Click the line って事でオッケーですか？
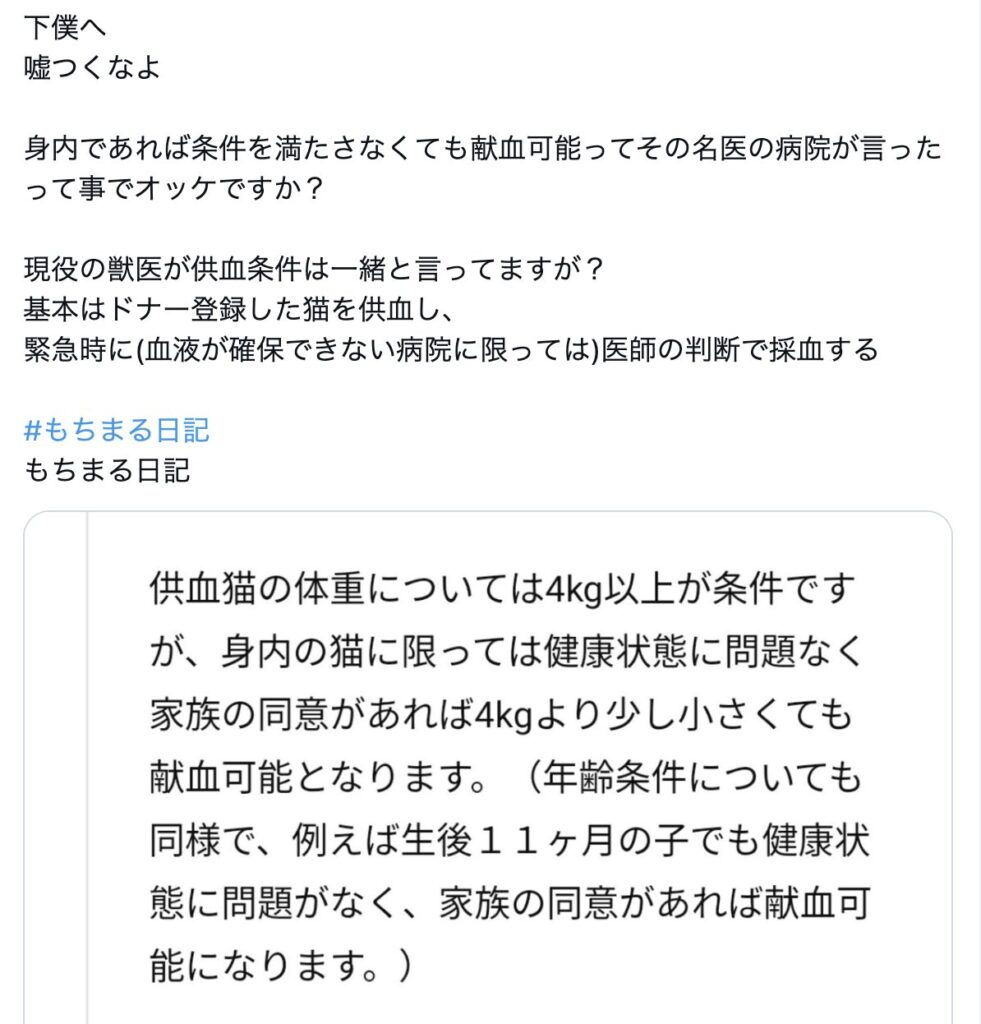Image resolution: width=981 pixels, height=1024 pixels. click(173, 188)
